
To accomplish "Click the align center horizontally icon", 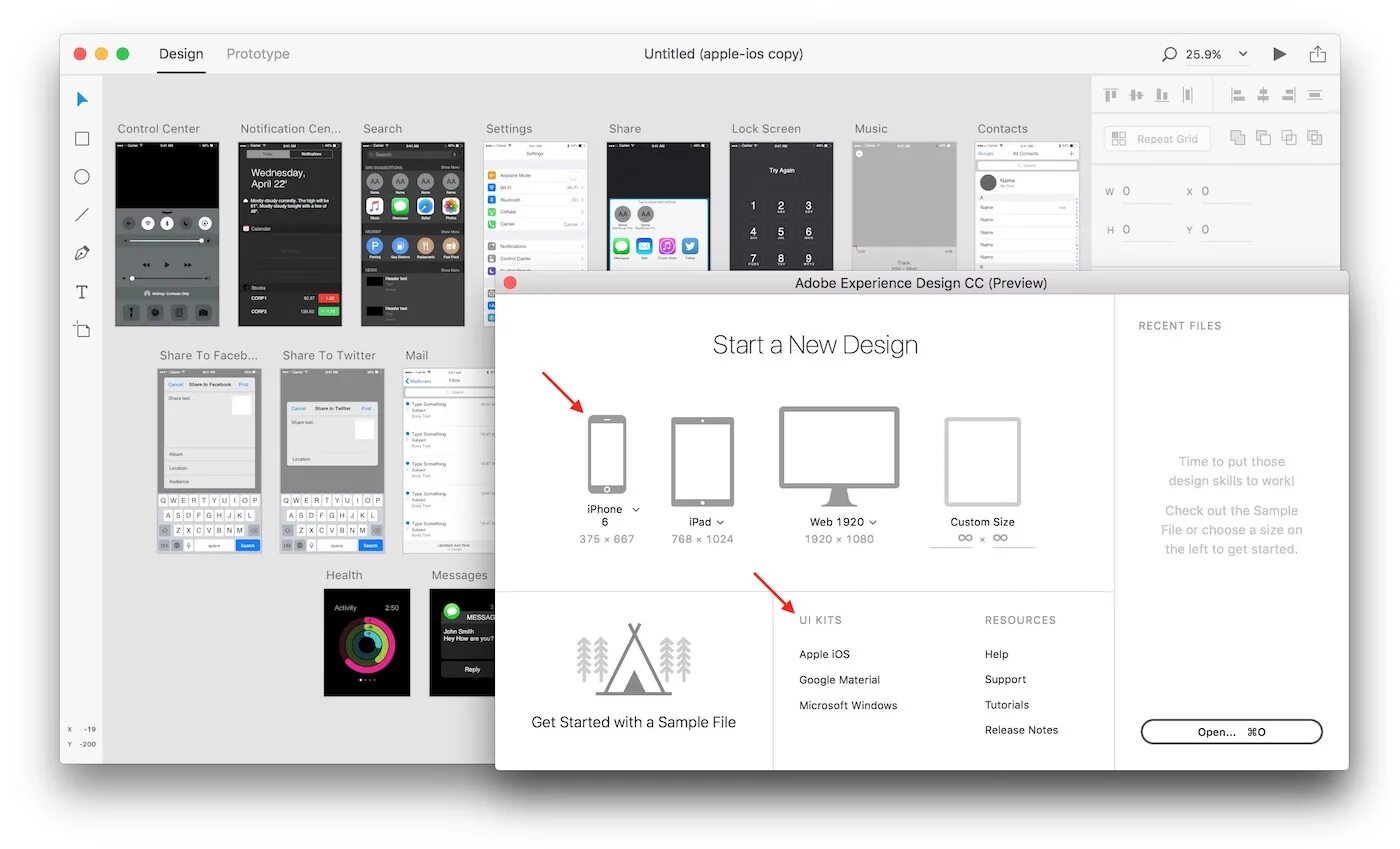I will pos(1263,95).
